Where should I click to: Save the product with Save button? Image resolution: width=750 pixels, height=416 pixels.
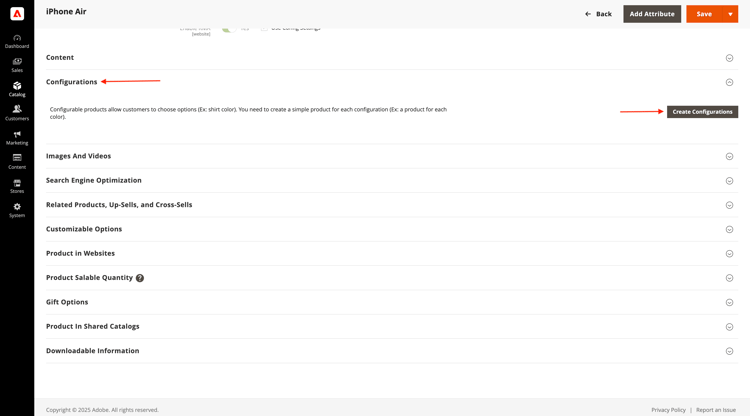704,14
